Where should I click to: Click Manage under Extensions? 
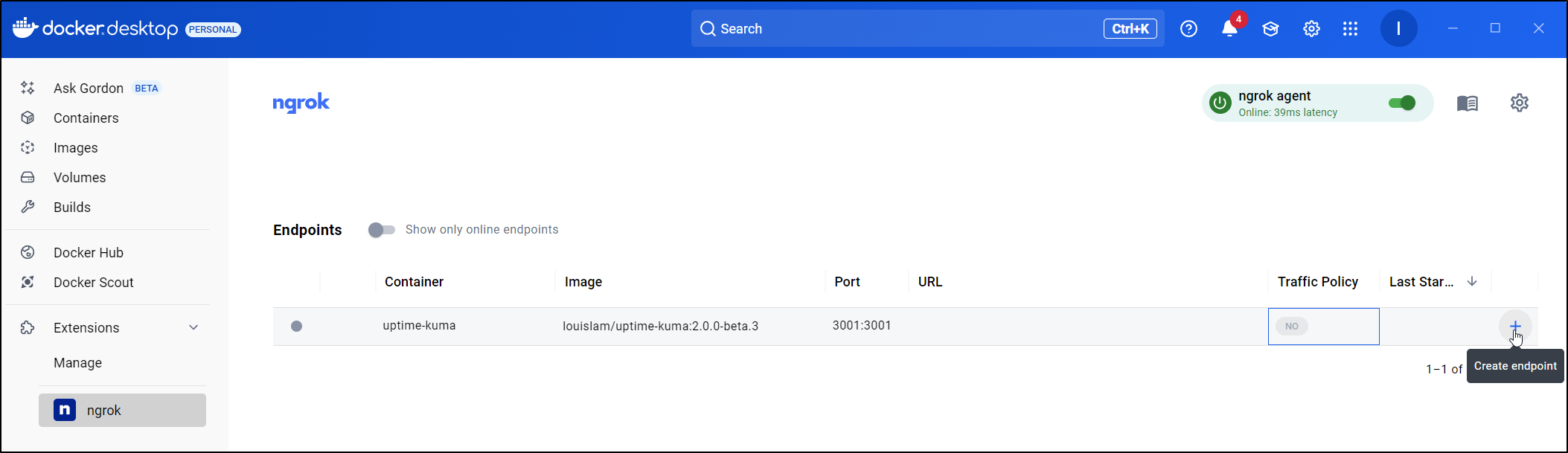click(x=77, y=363)
